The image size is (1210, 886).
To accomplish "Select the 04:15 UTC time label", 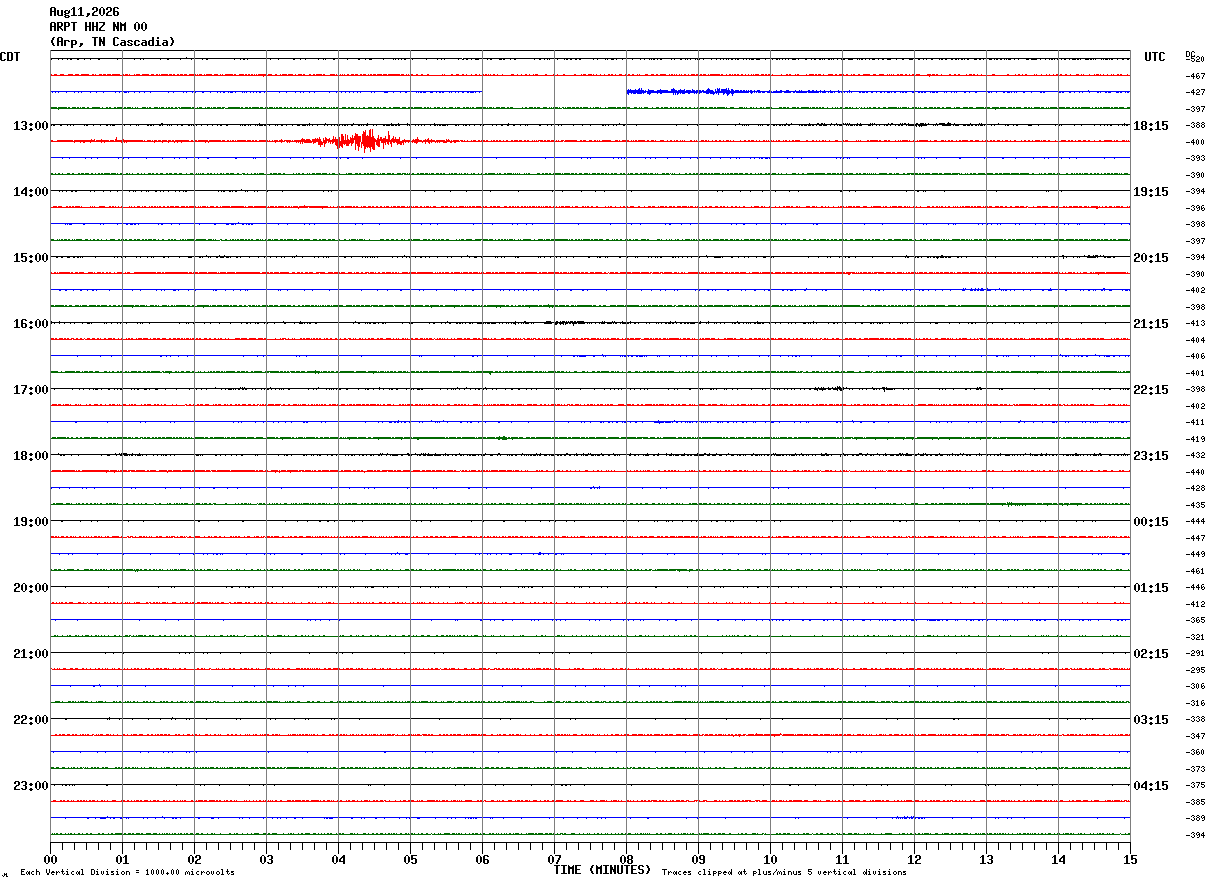I will coord(1151,786).
